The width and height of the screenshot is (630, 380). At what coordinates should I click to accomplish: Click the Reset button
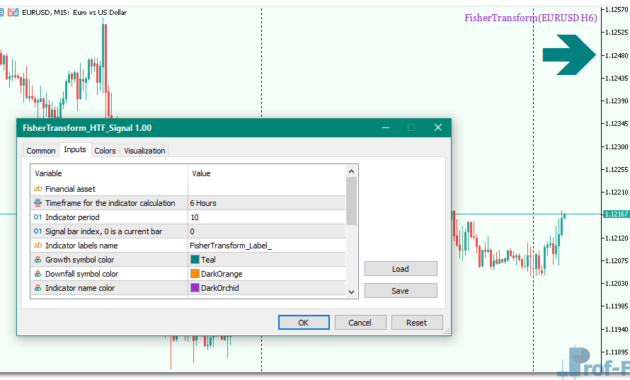417,323
